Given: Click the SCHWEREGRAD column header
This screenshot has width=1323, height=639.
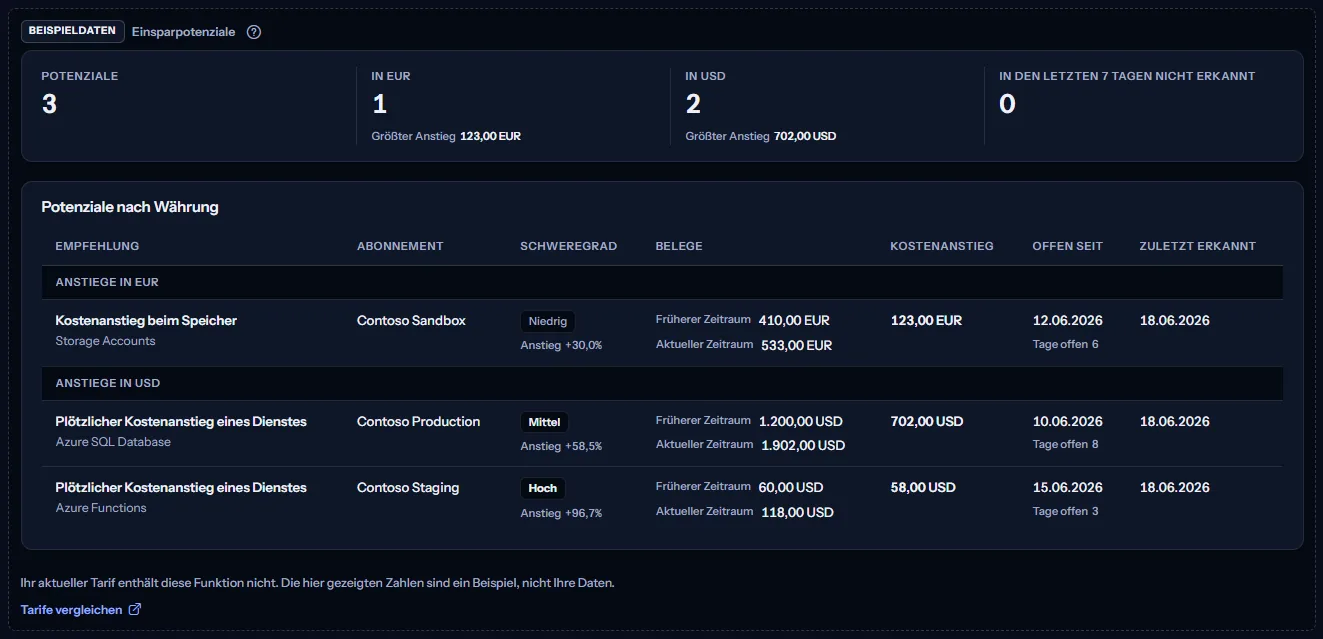Looking at the screenshot, I should click(569, 246).
